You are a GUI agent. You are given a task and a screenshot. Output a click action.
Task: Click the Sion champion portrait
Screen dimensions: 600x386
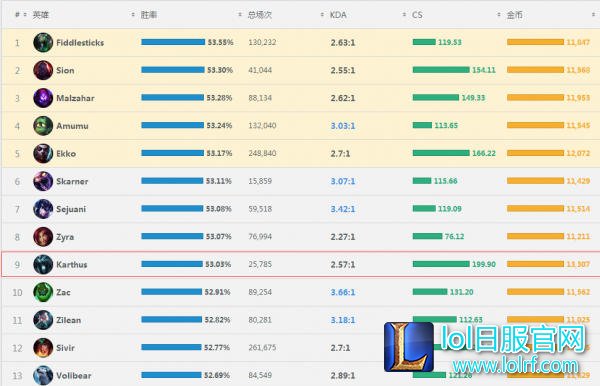[43, 70]
